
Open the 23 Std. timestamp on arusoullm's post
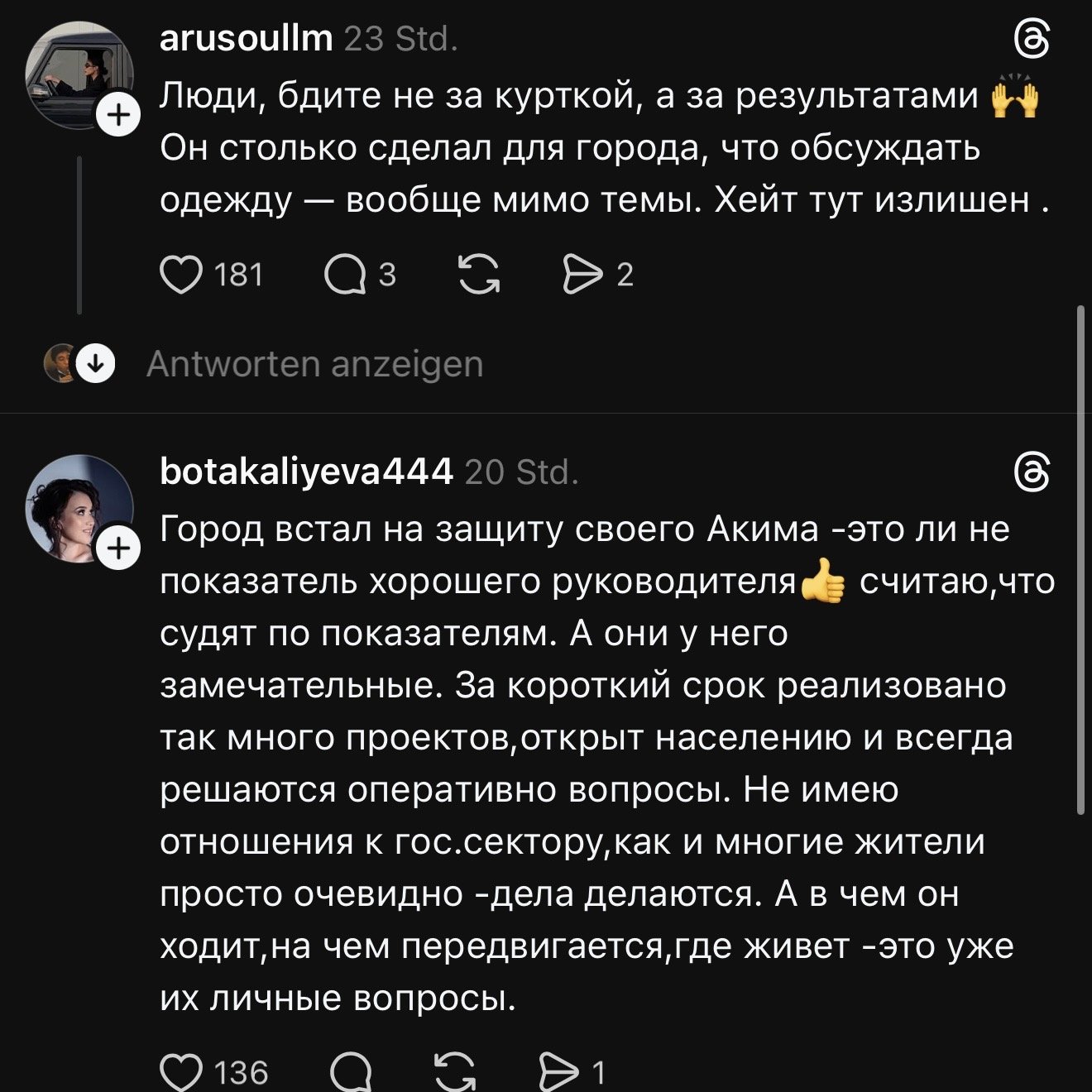pyautogui.click(x=400, y=40)
